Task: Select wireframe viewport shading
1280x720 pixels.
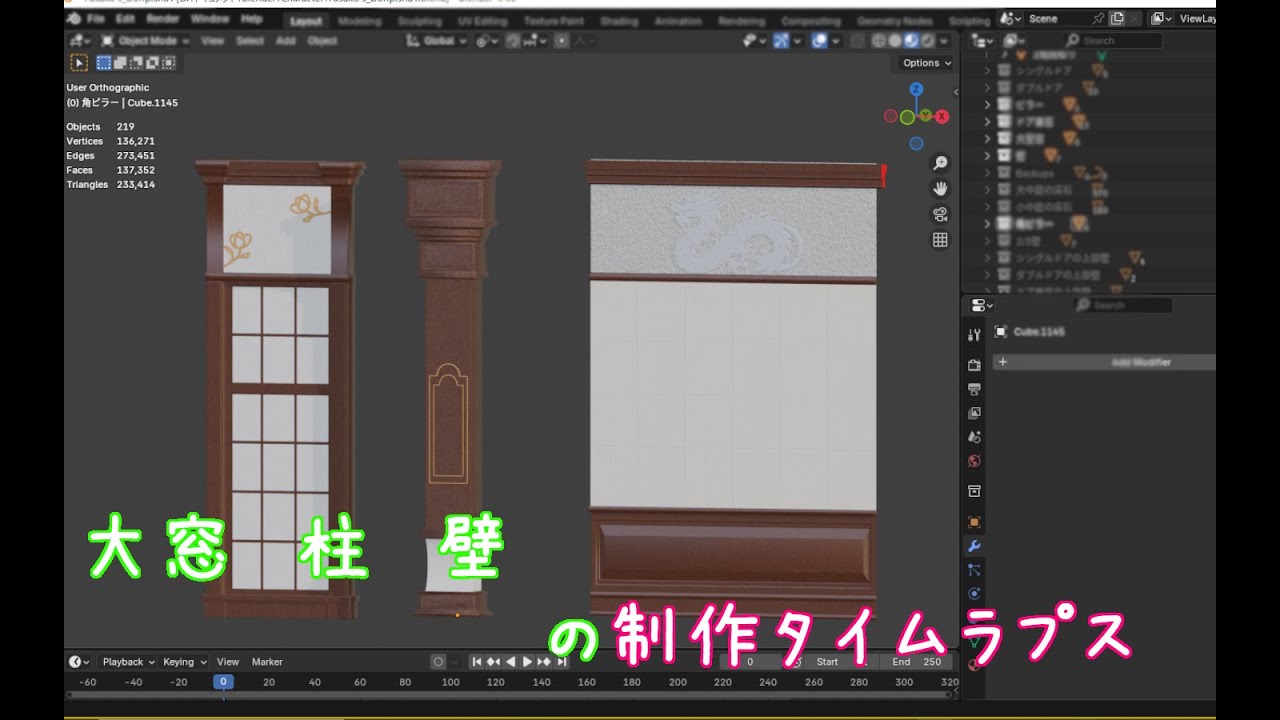Action: tap(879, 41)
